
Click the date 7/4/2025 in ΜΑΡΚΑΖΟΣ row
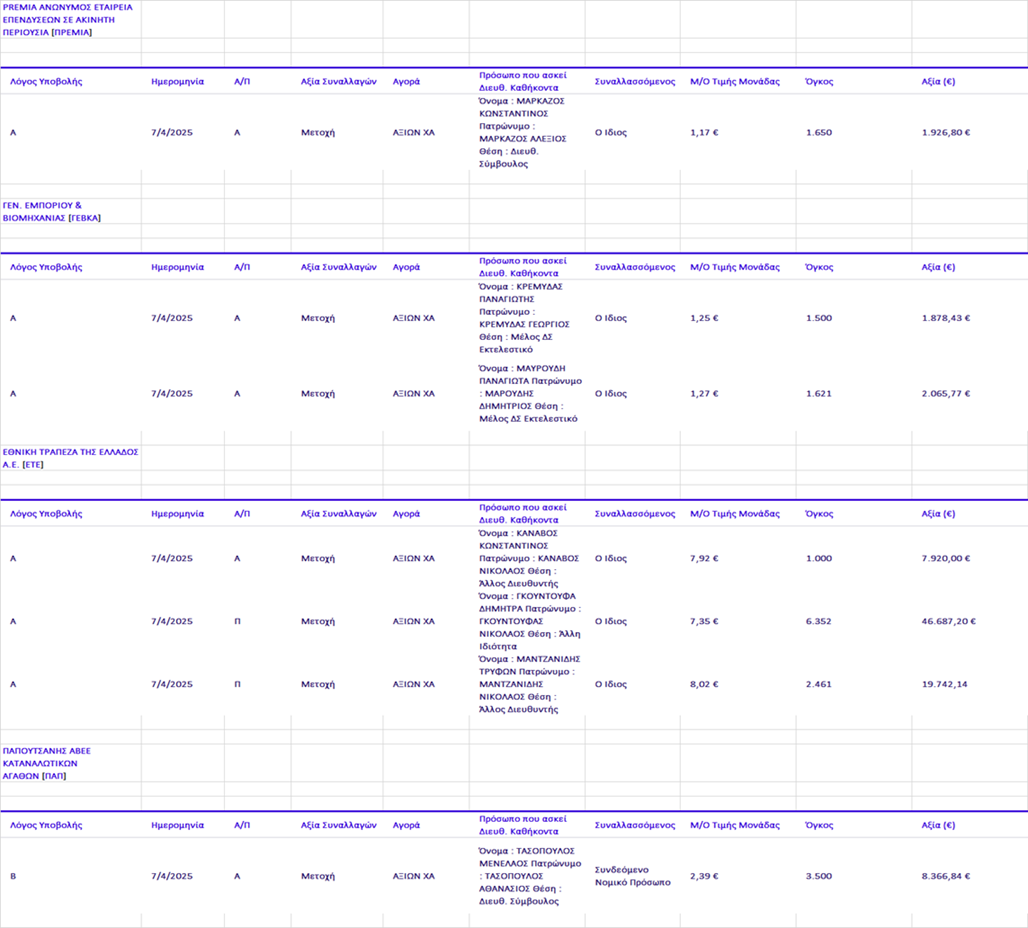click(172, 132)
